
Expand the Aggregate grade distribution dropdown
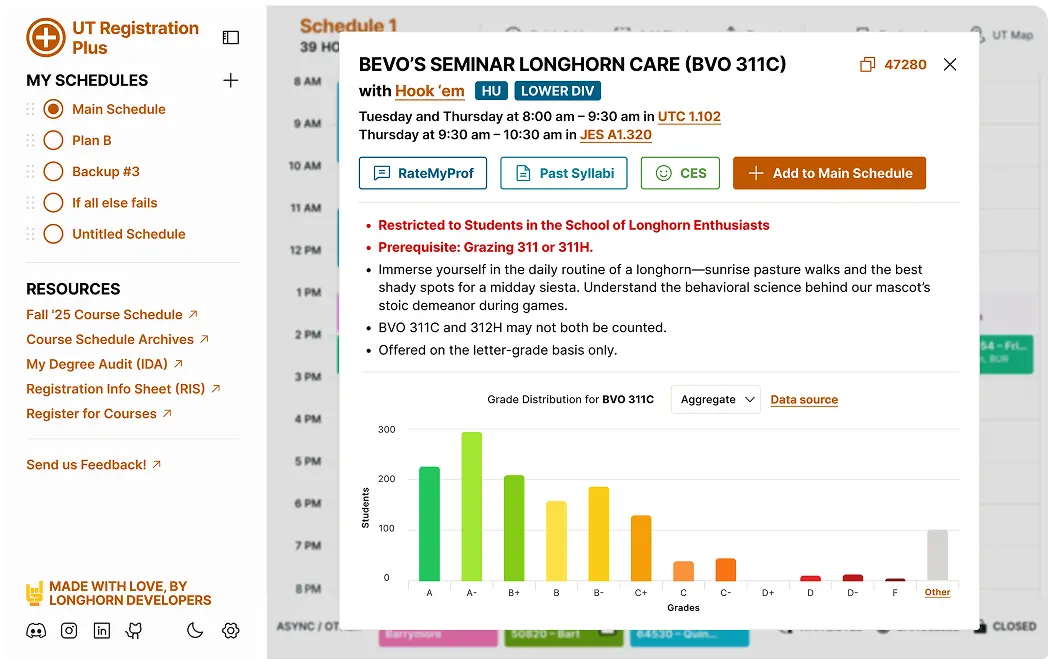tap(715, 399)
